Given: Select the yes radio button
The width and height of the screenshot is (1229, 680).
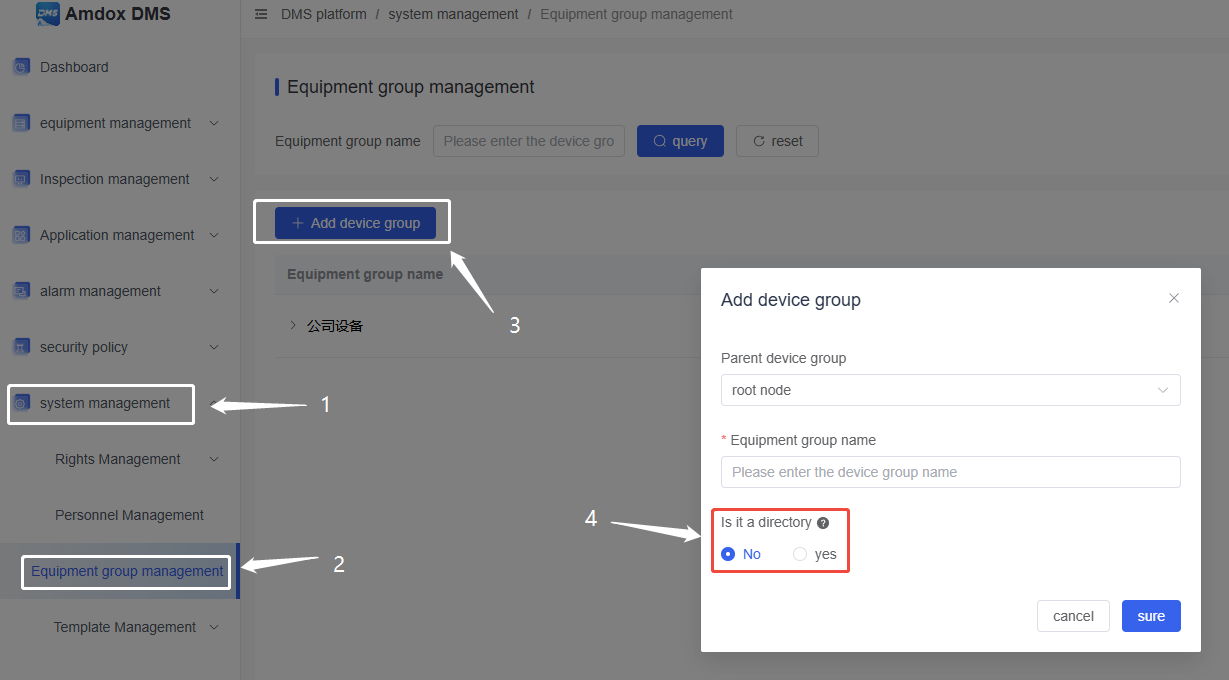Looking at the screenshot, I should [800, 554].
